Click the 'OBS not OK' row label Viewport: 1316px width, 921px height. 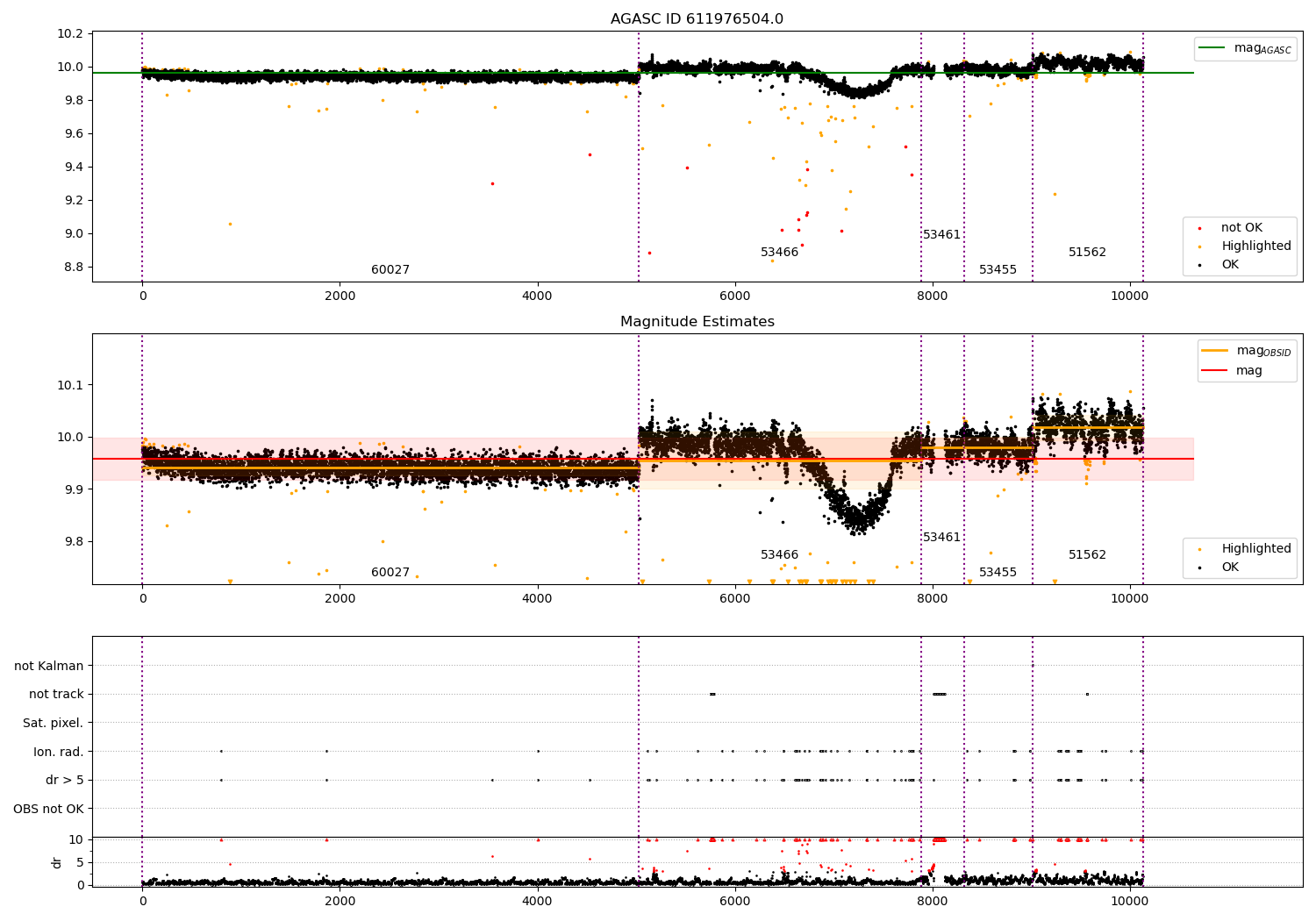pos(49,809)
